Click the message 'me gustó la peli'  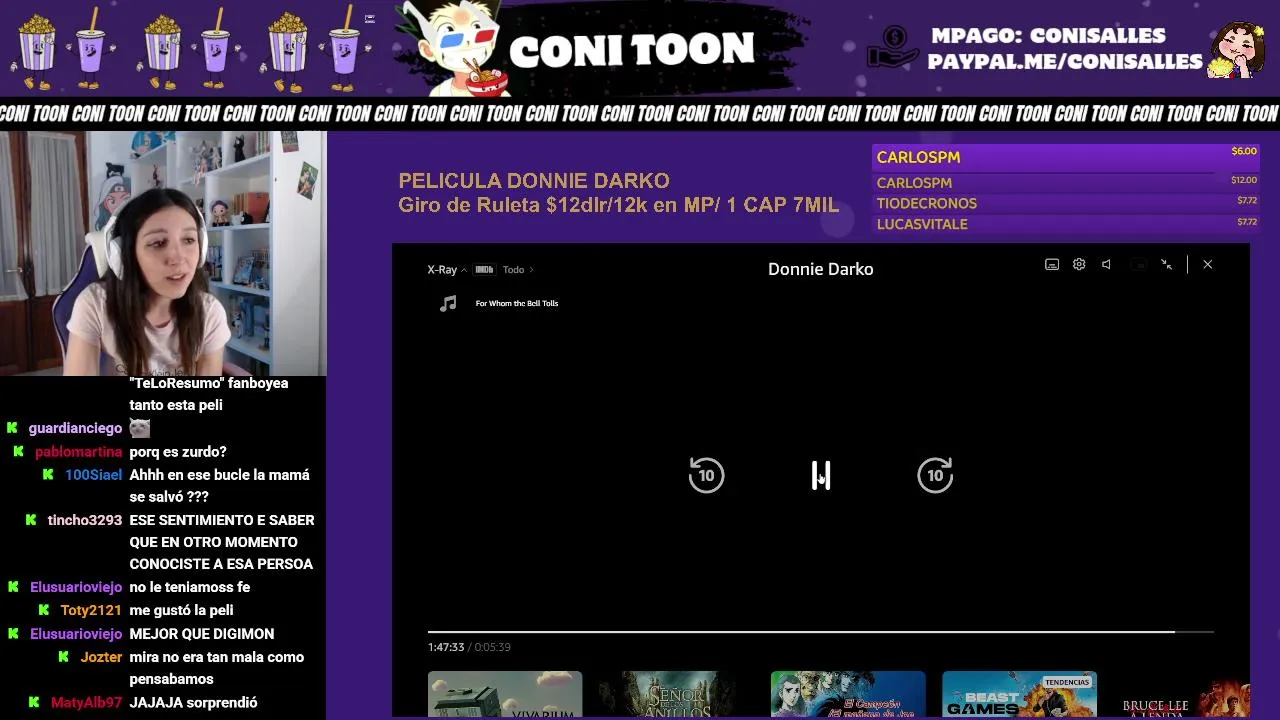pyautogui.click(x=181, y=610)
